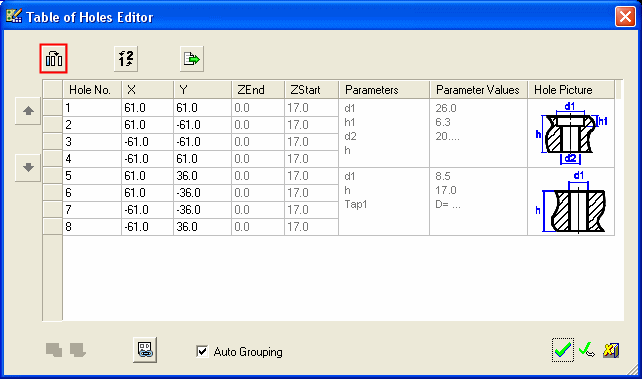
Task: Click the through hole picture with d1 and h
Action: (x=571, y=201)
